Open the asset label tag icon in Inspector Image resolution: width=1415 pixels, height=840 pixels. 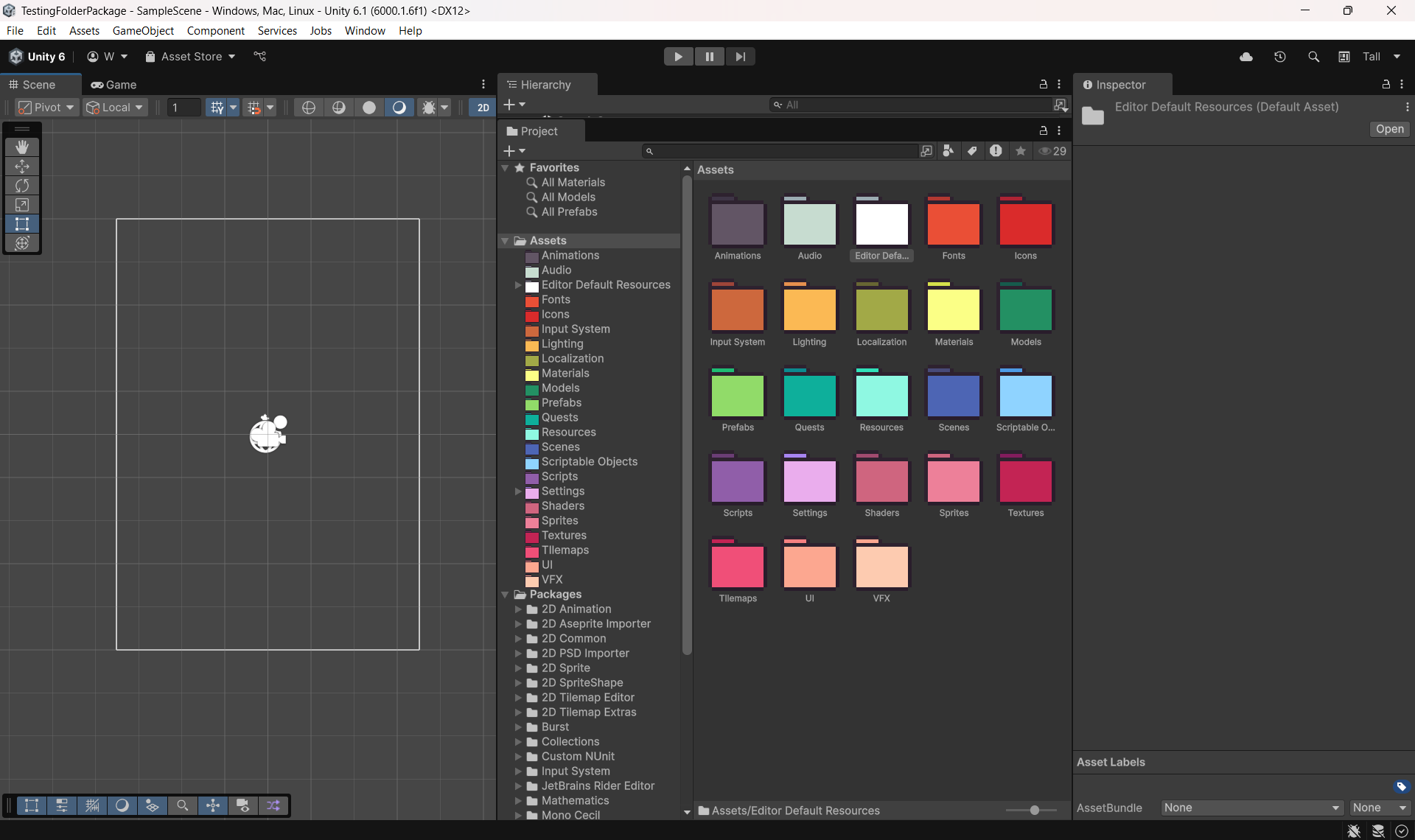point(1402,786)
